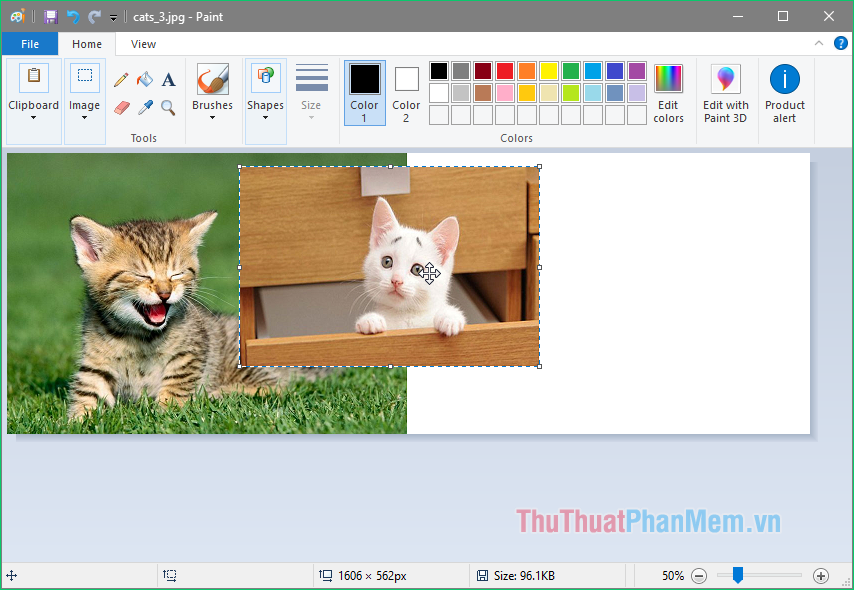Click the zoom in plus button

820,575
